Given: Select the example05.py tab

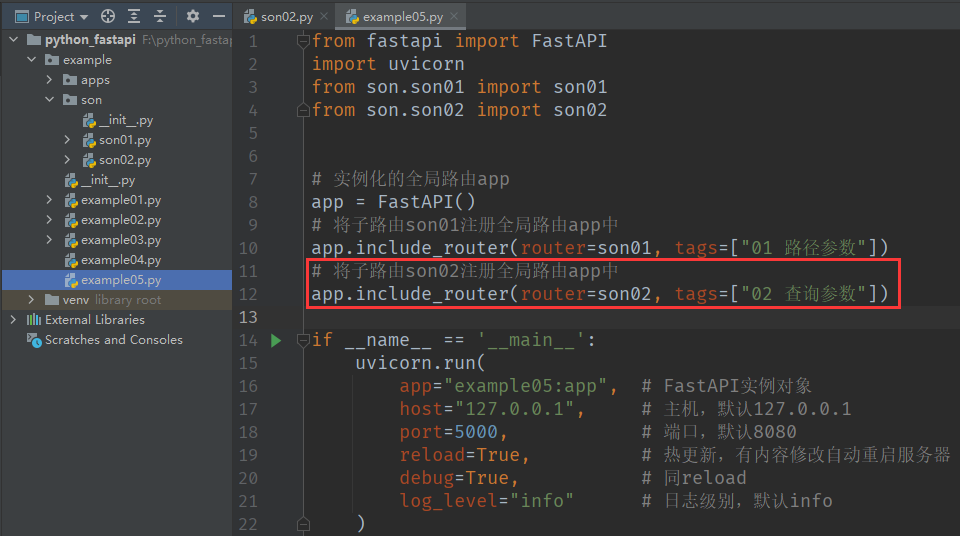Looking at the screenshot, I should tap(400, 17).
